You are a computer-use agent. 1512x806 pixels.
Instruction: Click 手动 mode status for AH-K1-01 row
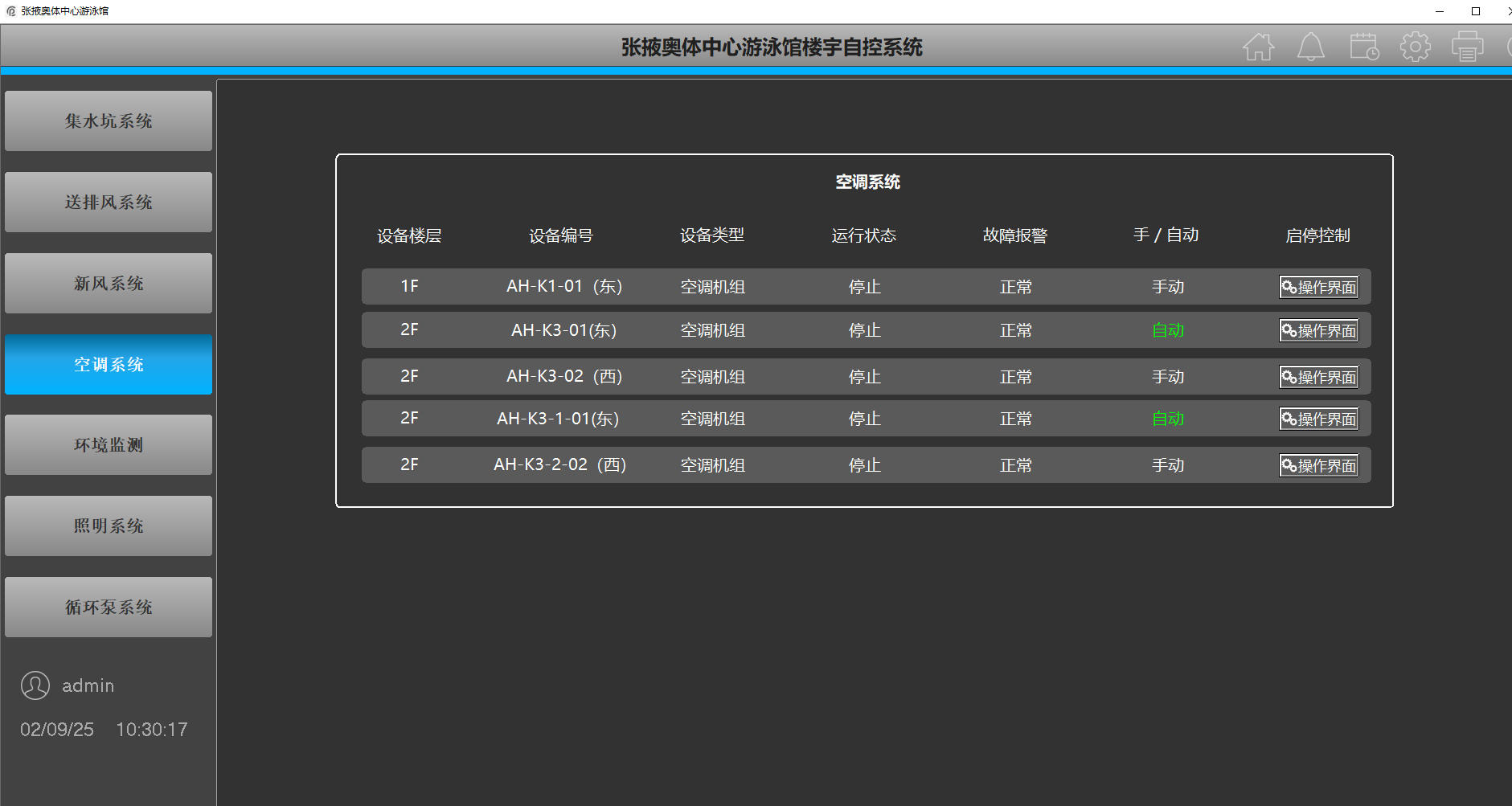(1167, 287)
